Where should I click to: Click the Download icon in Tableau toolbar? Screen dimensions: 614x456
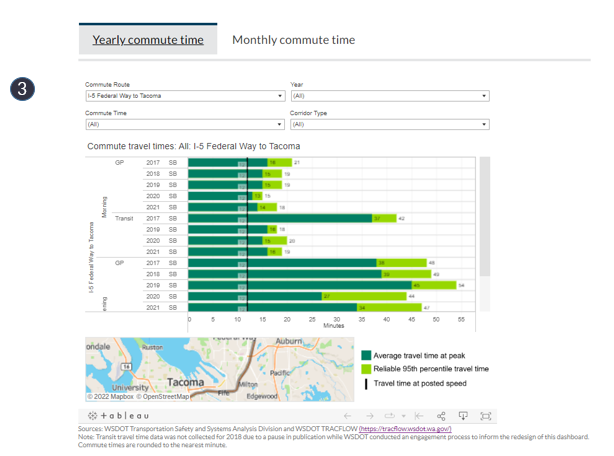(462, 415)
